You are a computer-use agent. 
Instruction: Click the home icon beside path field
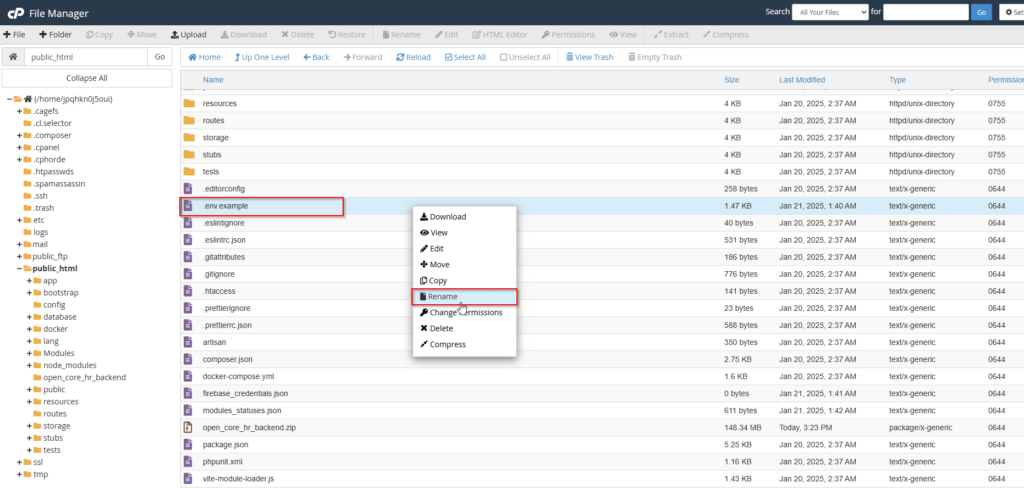[12, 57]
